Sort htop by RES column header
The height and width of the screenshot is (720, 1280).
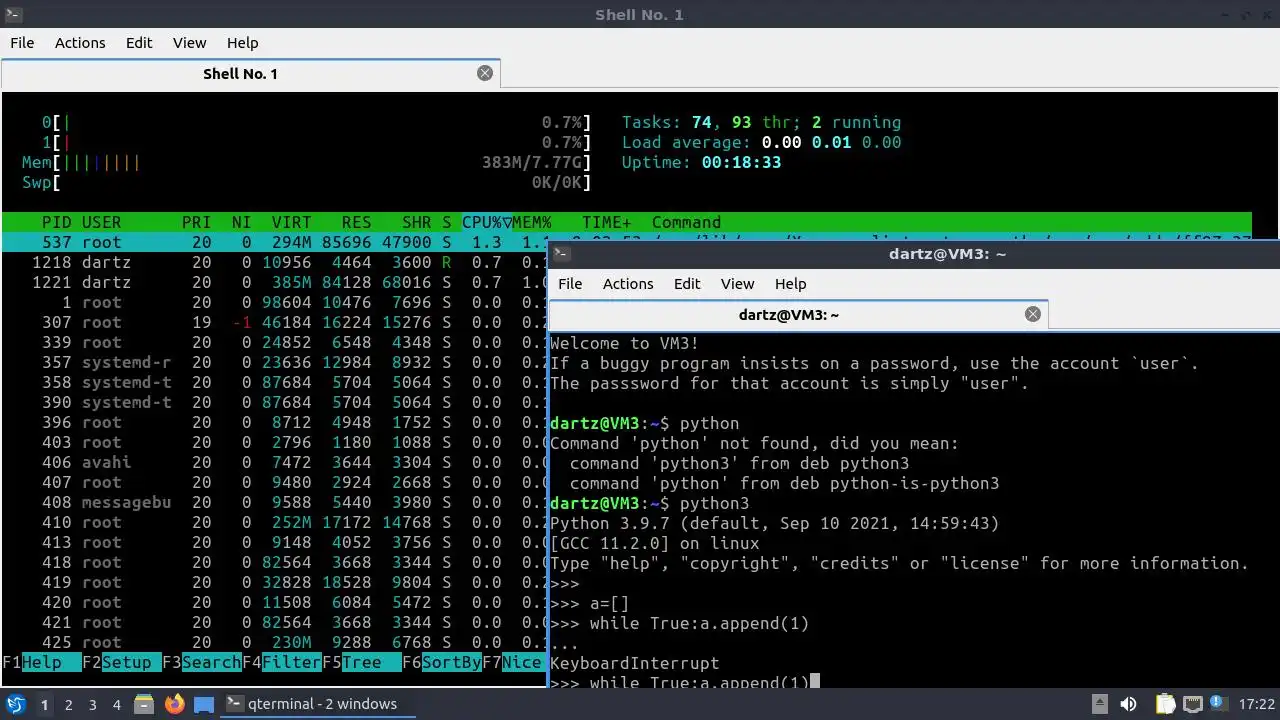pyautogui.click(x=356, y=222)
